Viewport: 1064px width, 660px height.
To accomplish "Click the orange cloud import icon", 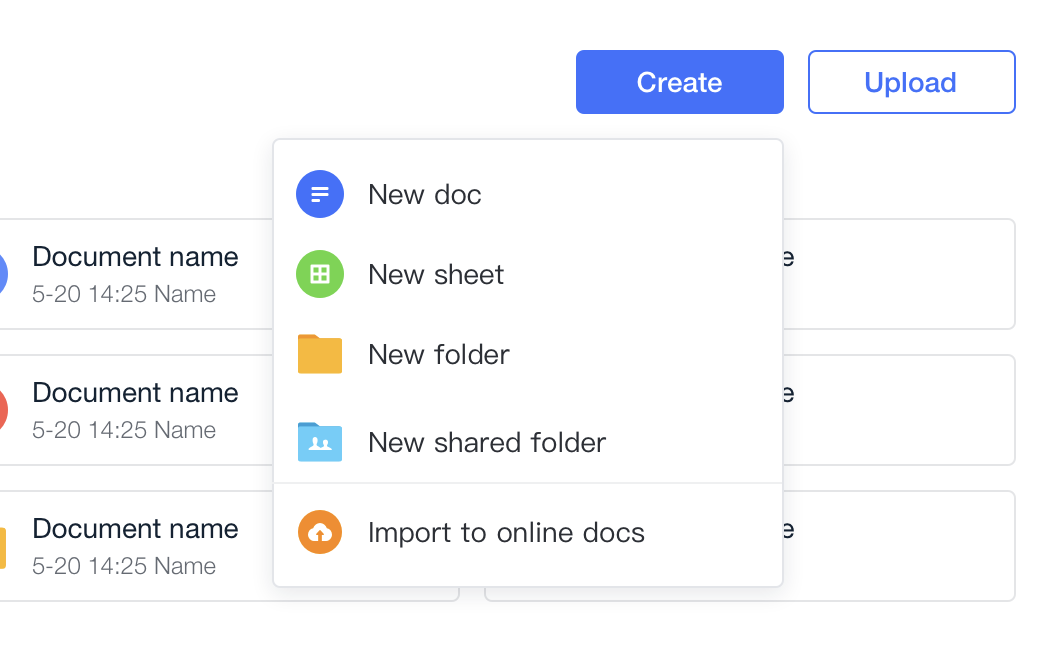I will tap(320, 532).
